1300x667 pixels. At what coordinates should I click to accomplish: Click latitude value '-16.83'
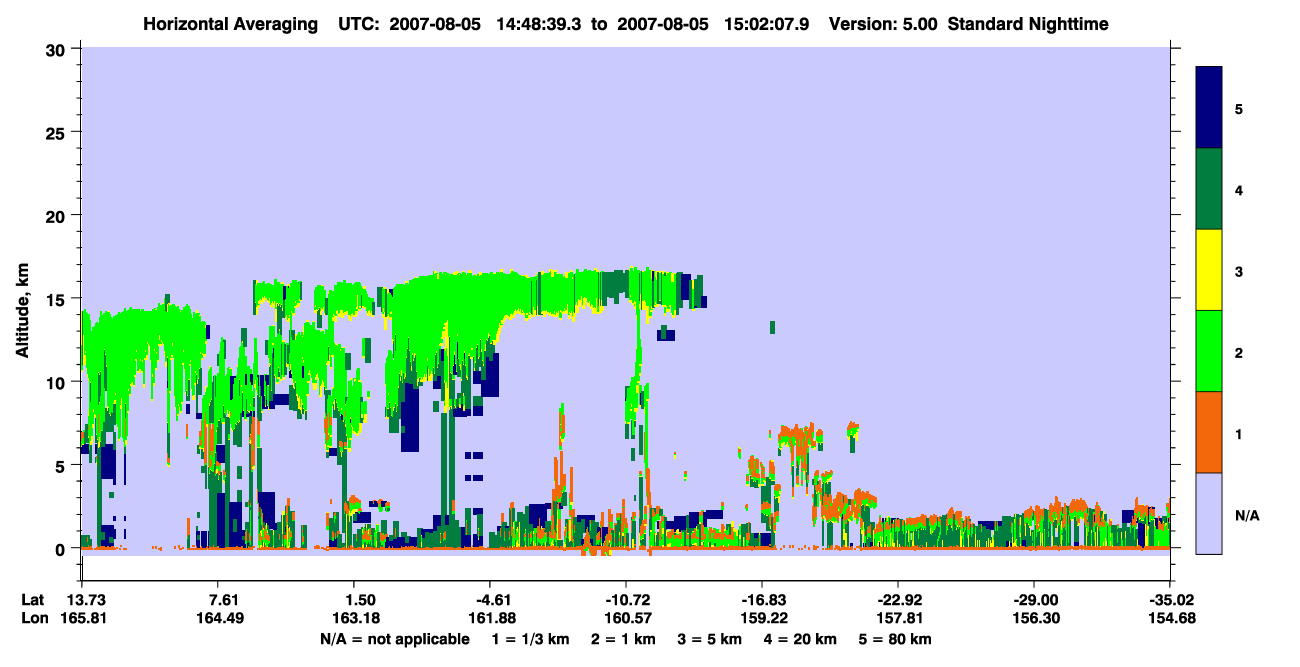pos(762,600)
